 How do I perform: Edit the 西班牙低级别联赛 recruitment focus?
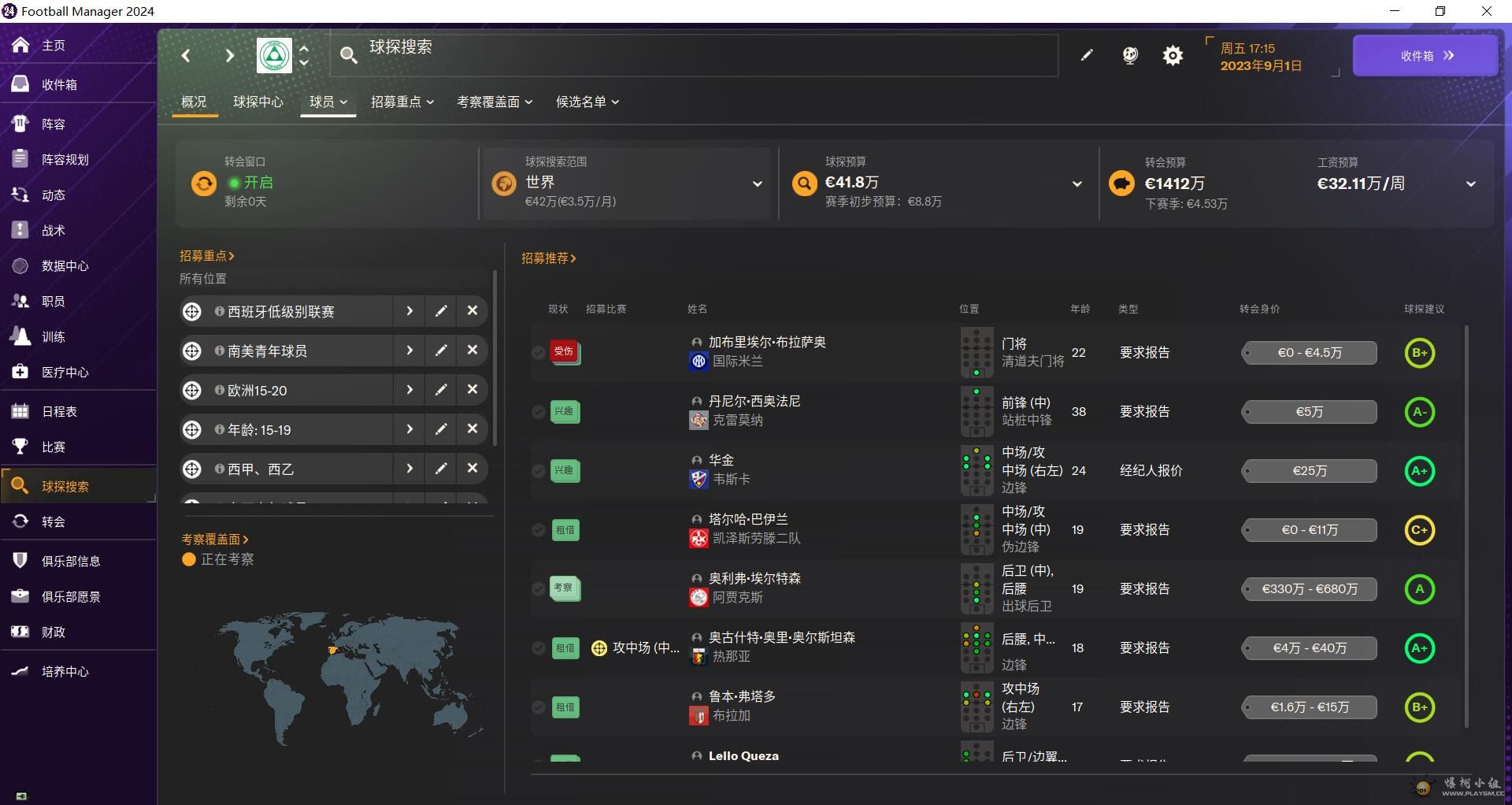pos(441,311)
